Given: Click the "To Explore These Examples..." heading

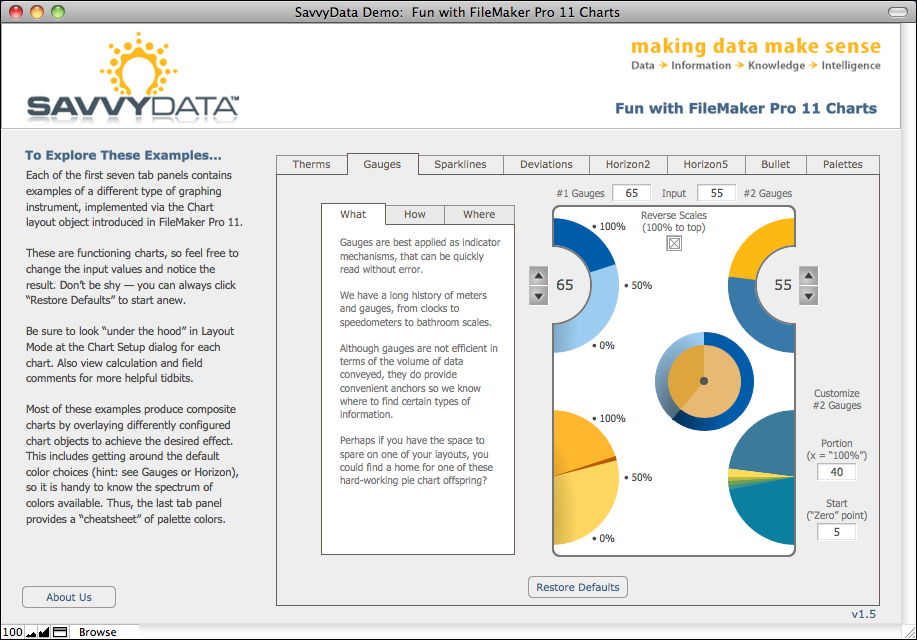Looking at the screenshot, I should tap(123, 155).
